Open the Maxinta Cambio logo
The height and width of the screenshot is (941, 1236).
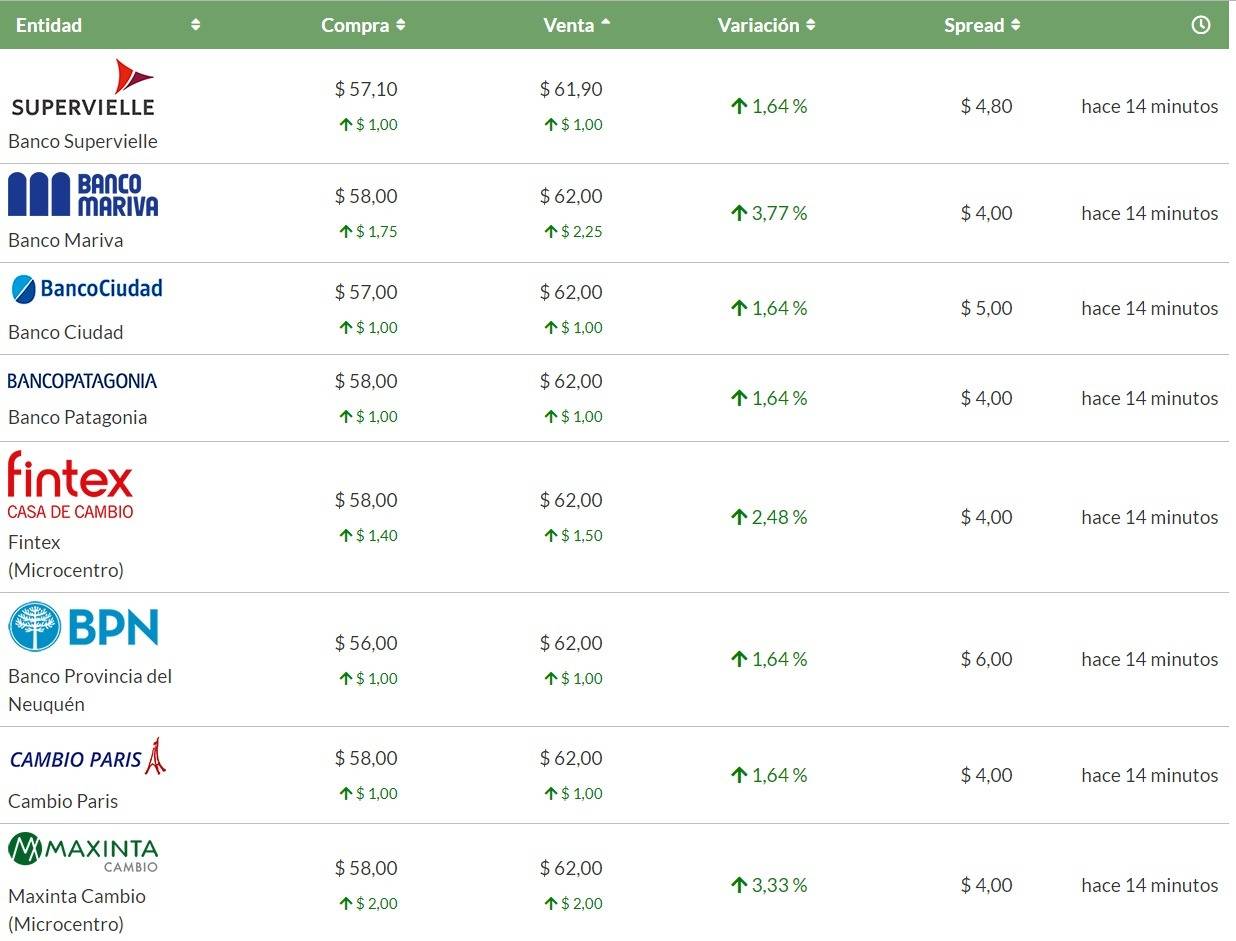[83, 851]
